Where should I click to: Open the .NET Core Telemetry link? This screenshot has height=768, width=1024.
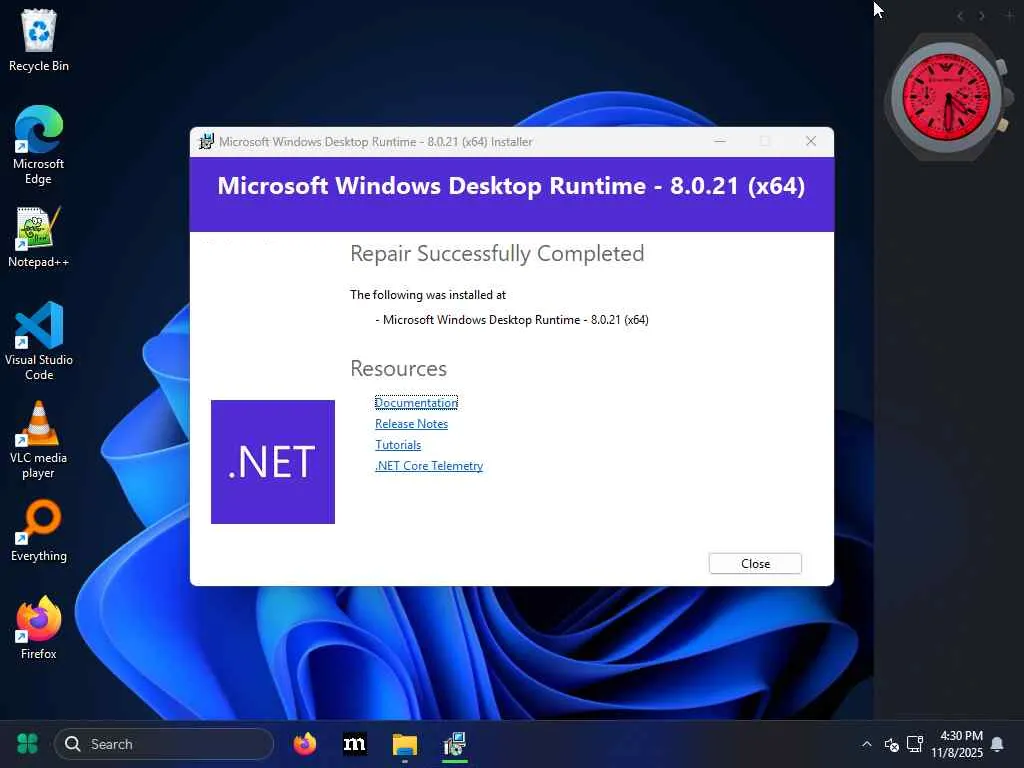point(429,466)
